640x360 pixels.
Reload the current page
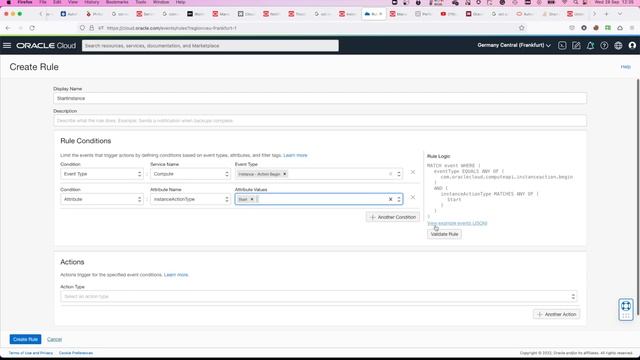pos(32,28)
